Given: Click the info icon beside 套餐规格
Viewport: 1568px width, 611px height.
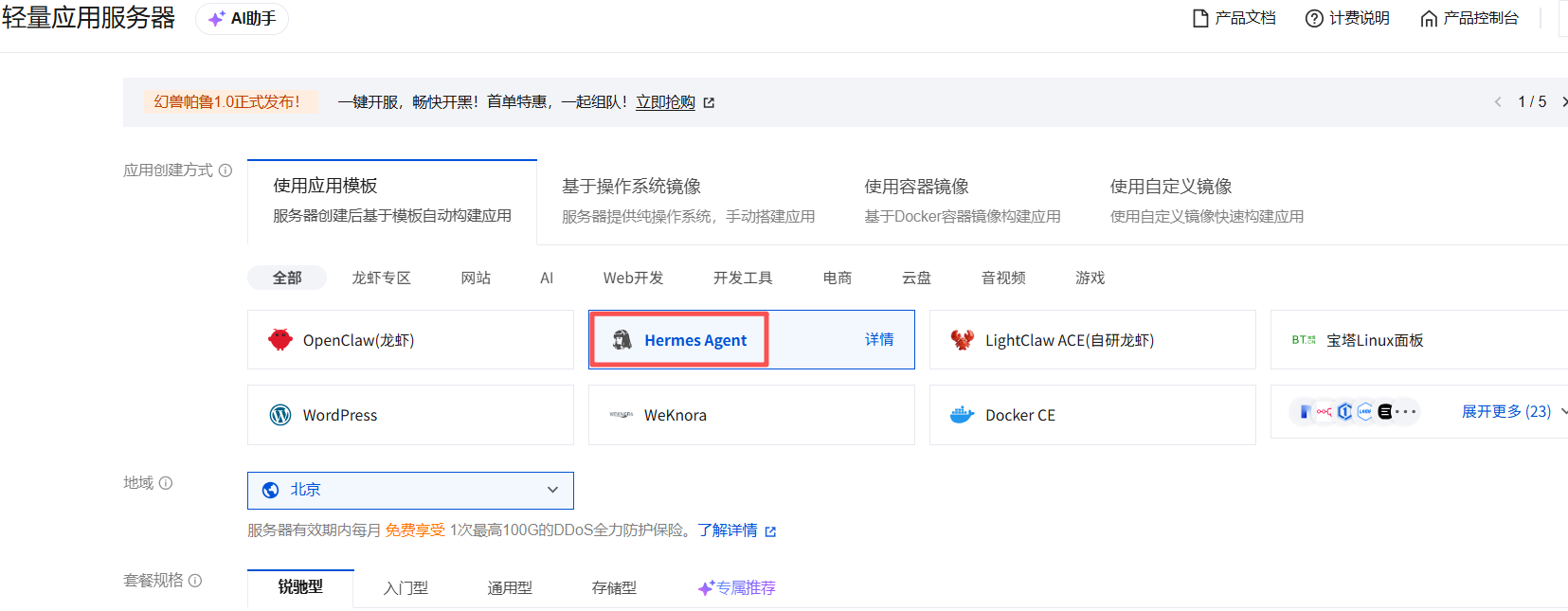Looking at the screenshot, I should [195, 581].
